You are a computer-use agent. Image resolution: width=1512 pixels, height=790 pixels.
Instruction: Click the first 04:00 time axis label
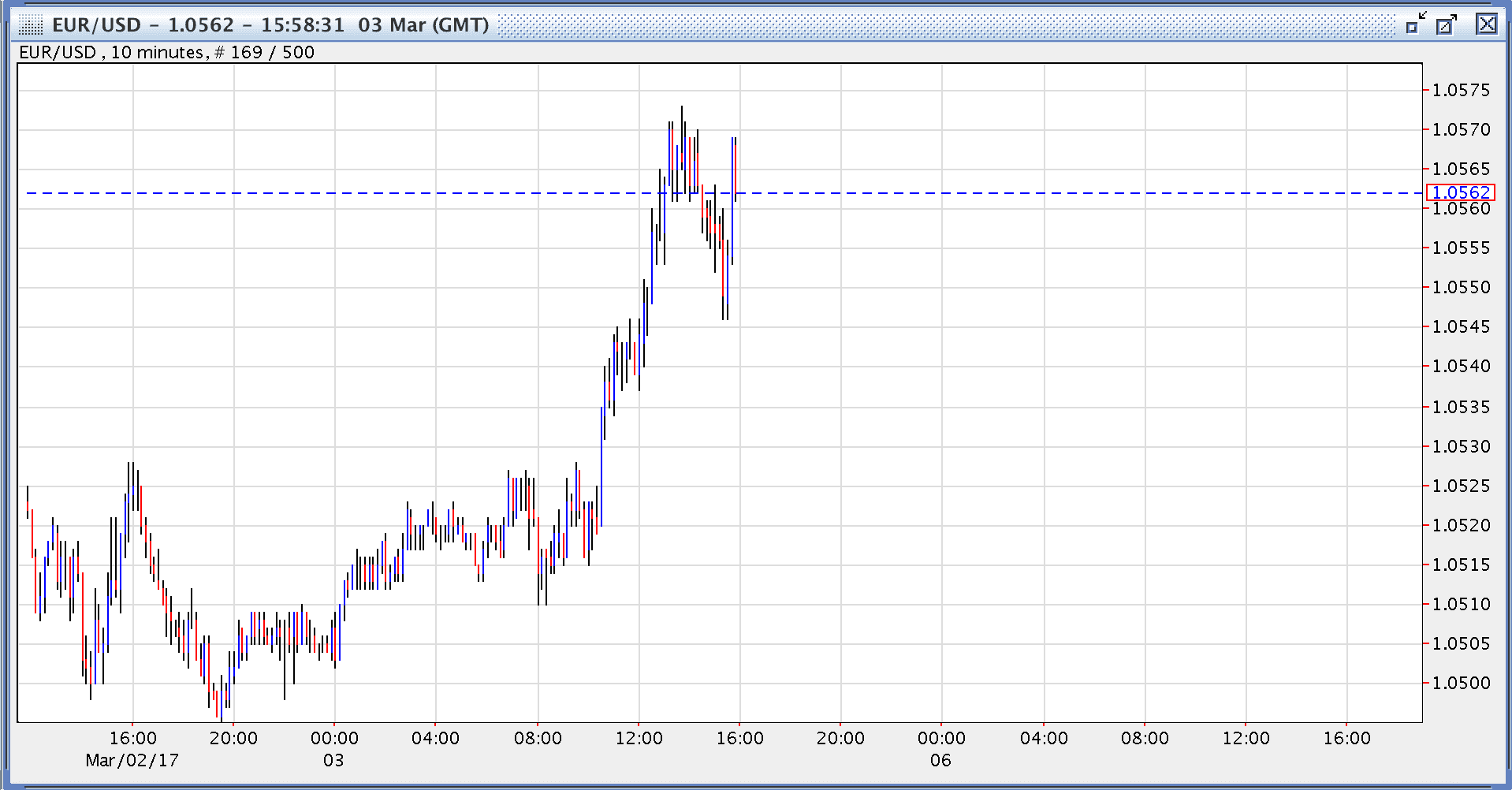[x=435, y=739]
